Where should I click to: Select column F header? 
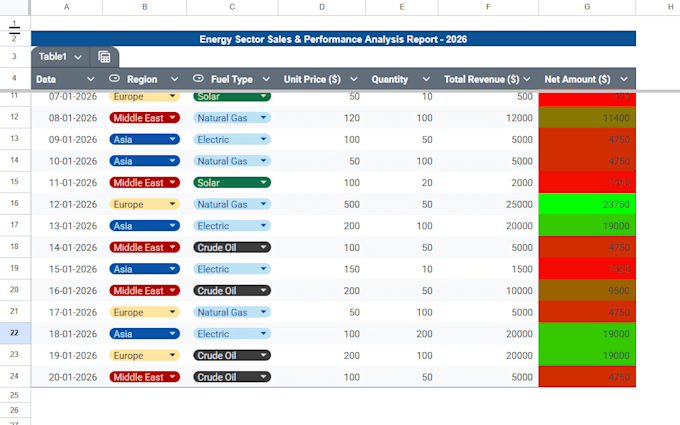(488, 7)
